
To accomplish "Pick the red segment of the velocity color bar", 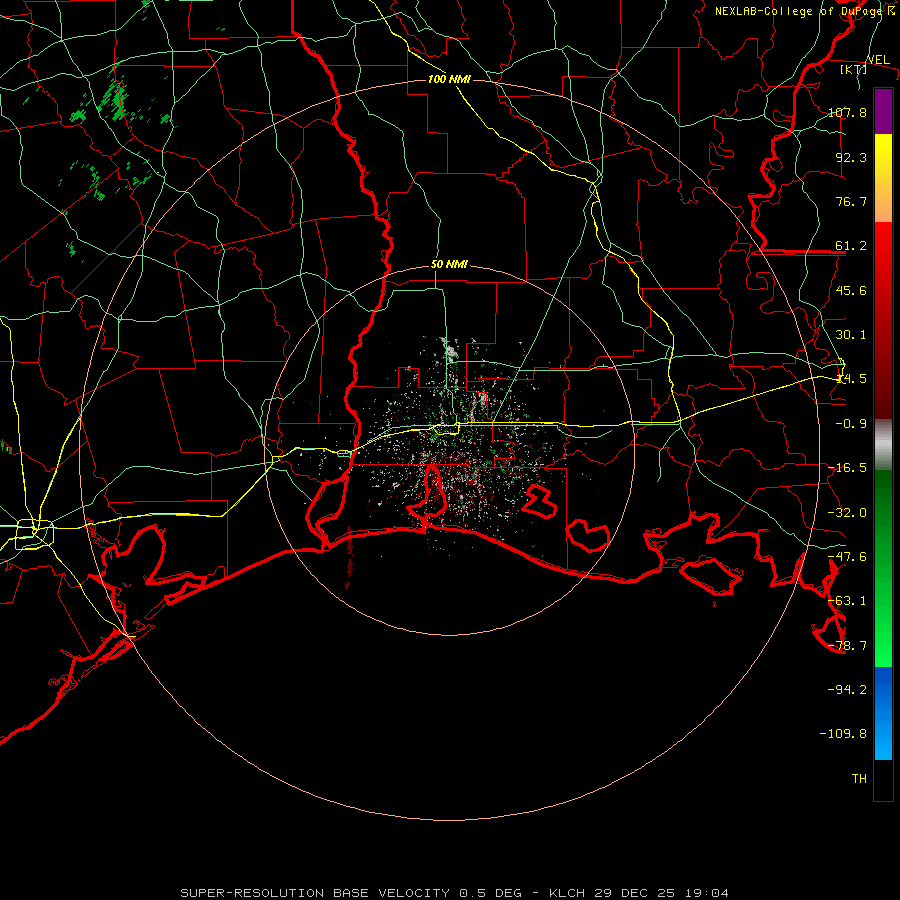I will click(x=883, y=320).
